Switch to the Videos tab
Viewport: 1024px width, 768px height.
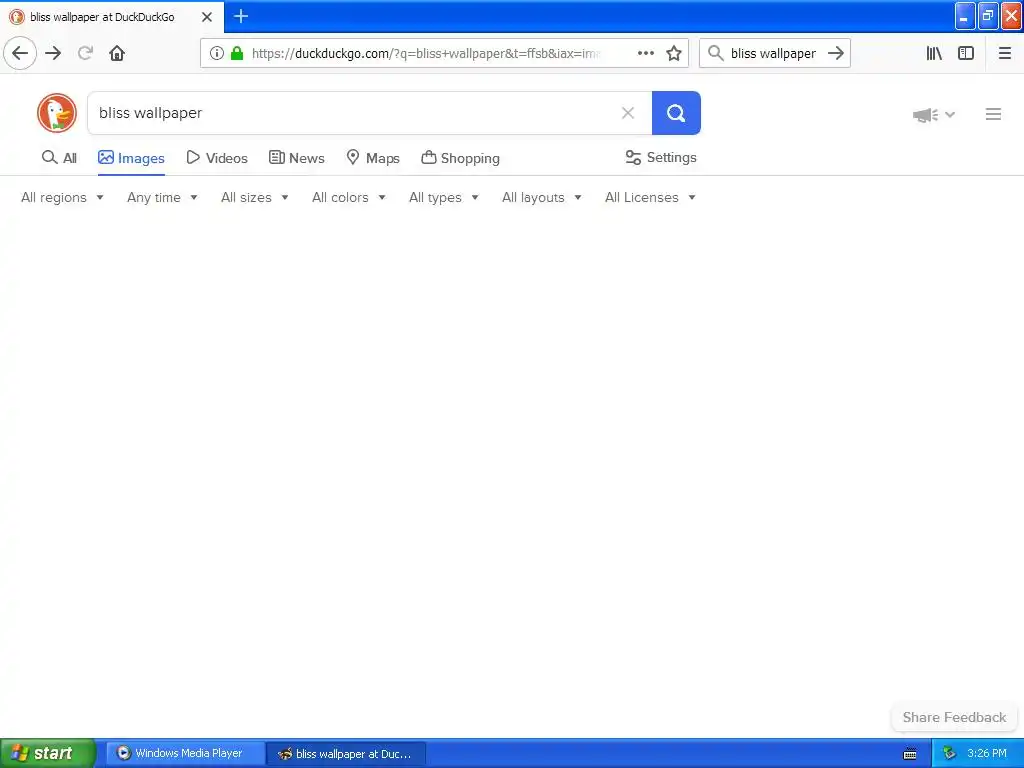(x=217, y=158)
